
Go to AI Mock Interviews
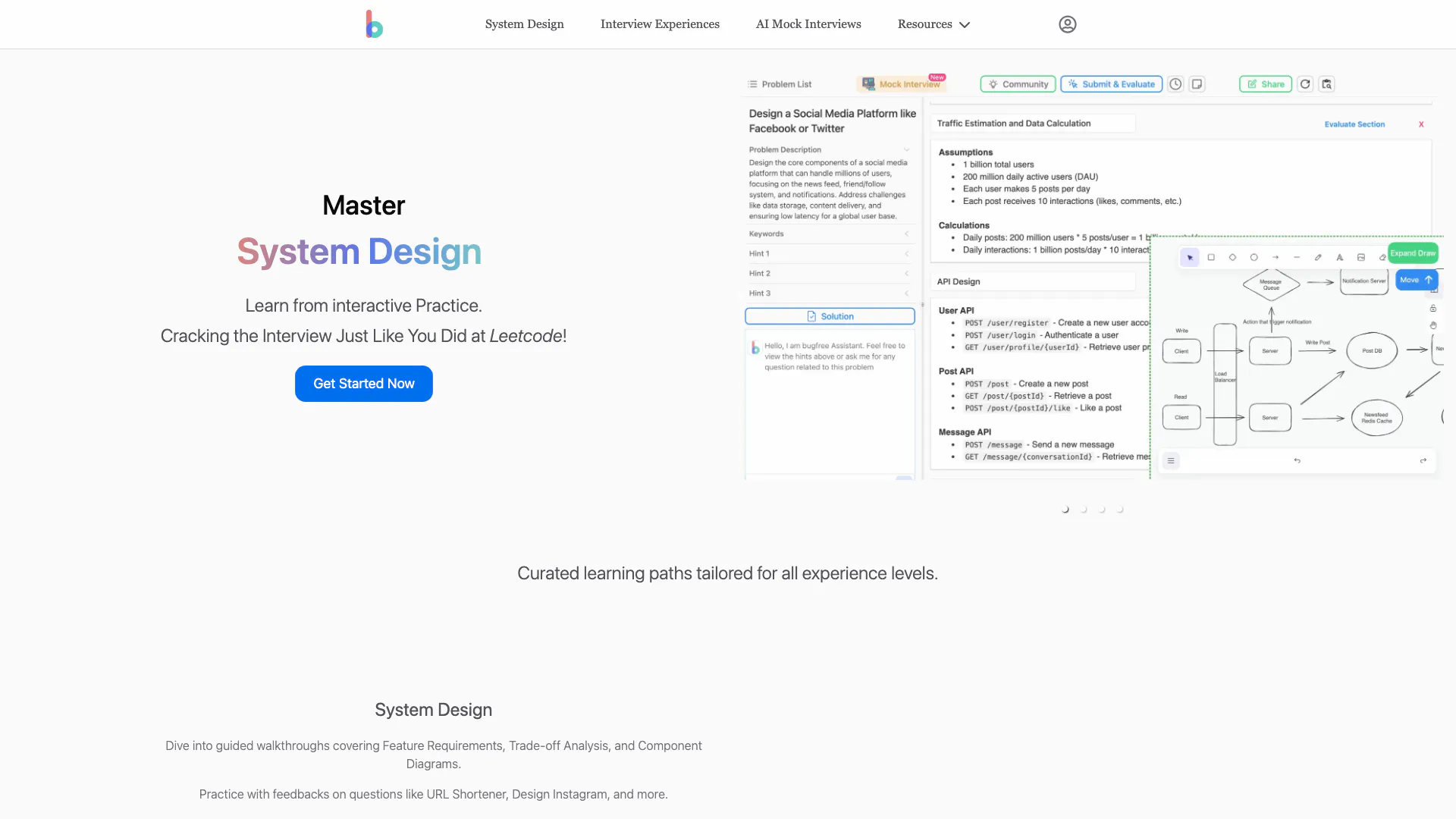pyautogui.click(x=808, y=24)
